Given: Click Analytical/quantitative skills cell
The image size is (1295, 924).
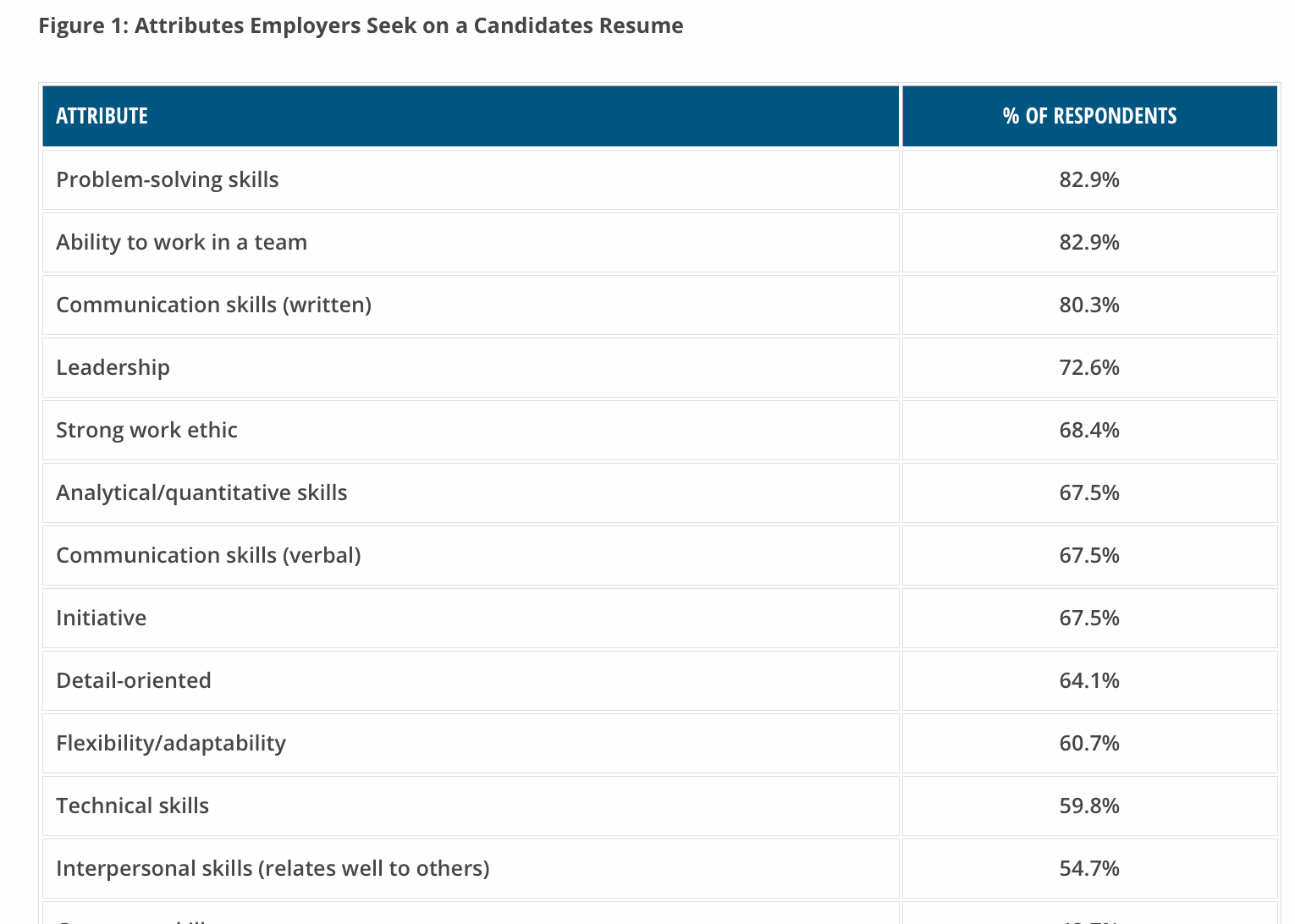Looking at the screenshot, I should tap(201, 492).
